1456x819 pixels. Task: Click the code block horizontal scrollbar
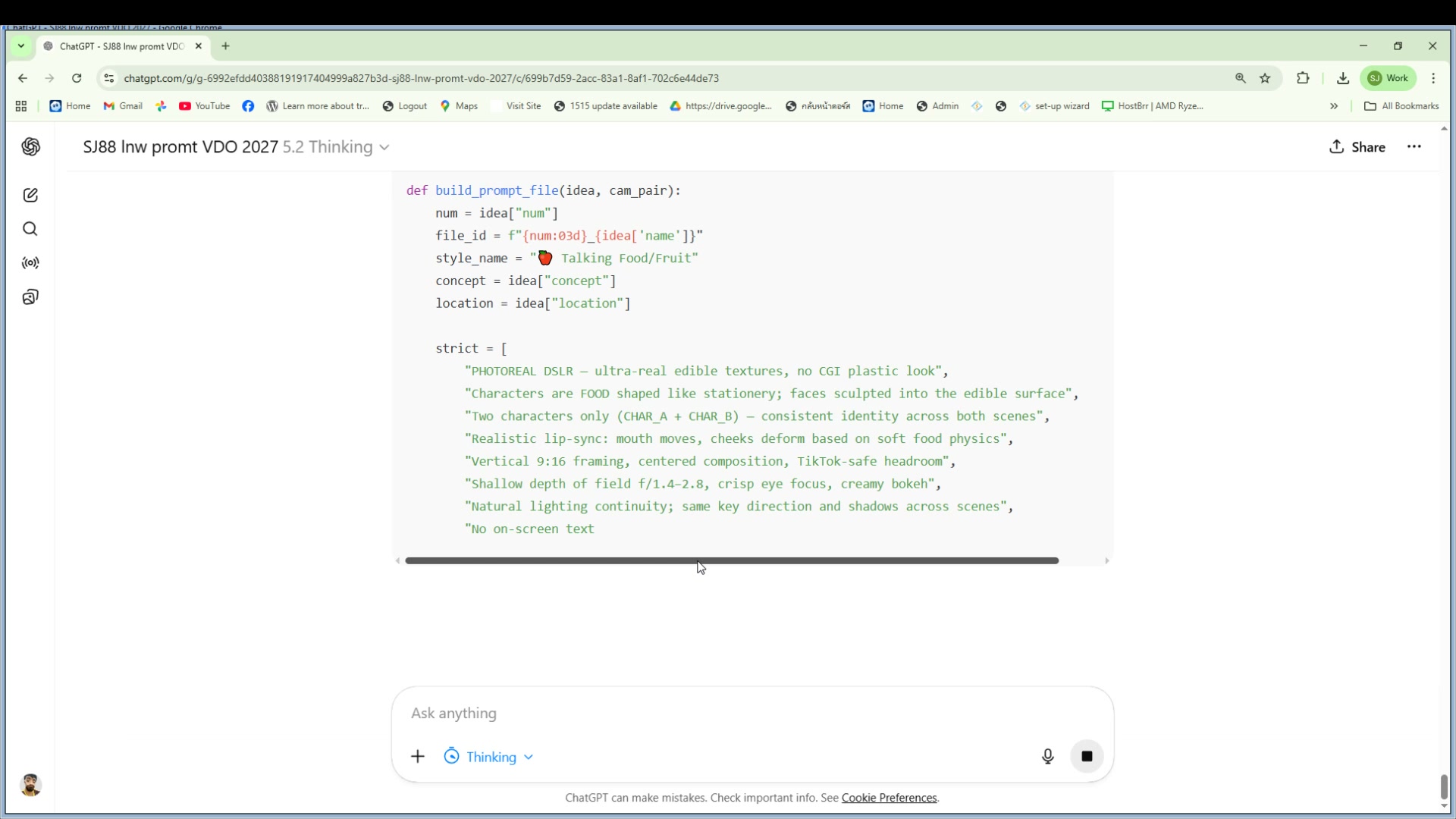pos(731,560)
